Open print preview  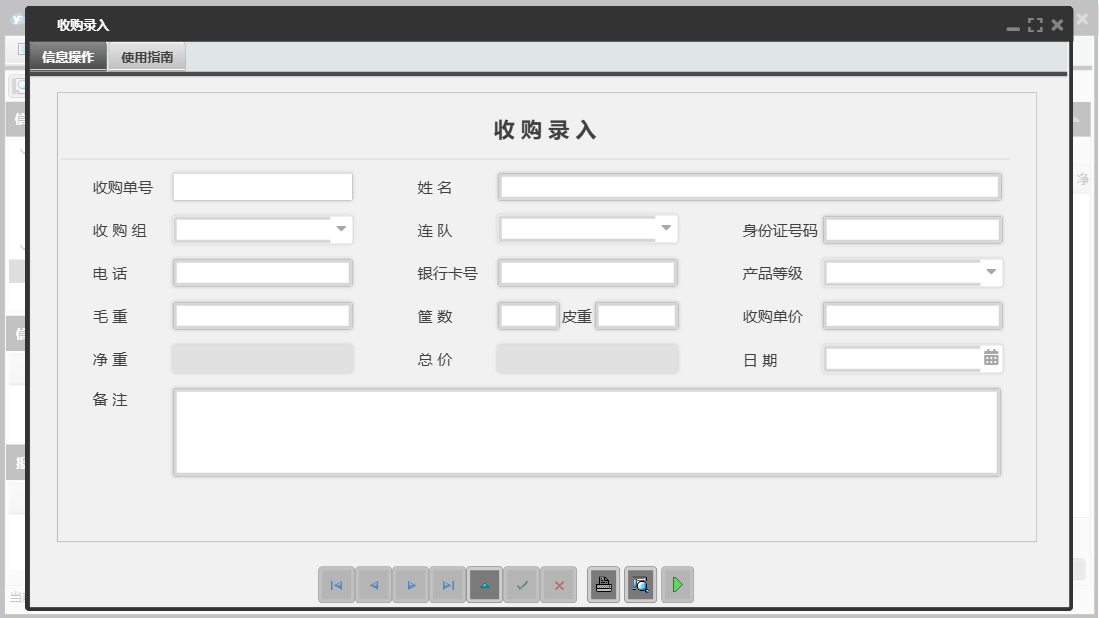coord(640,584)
